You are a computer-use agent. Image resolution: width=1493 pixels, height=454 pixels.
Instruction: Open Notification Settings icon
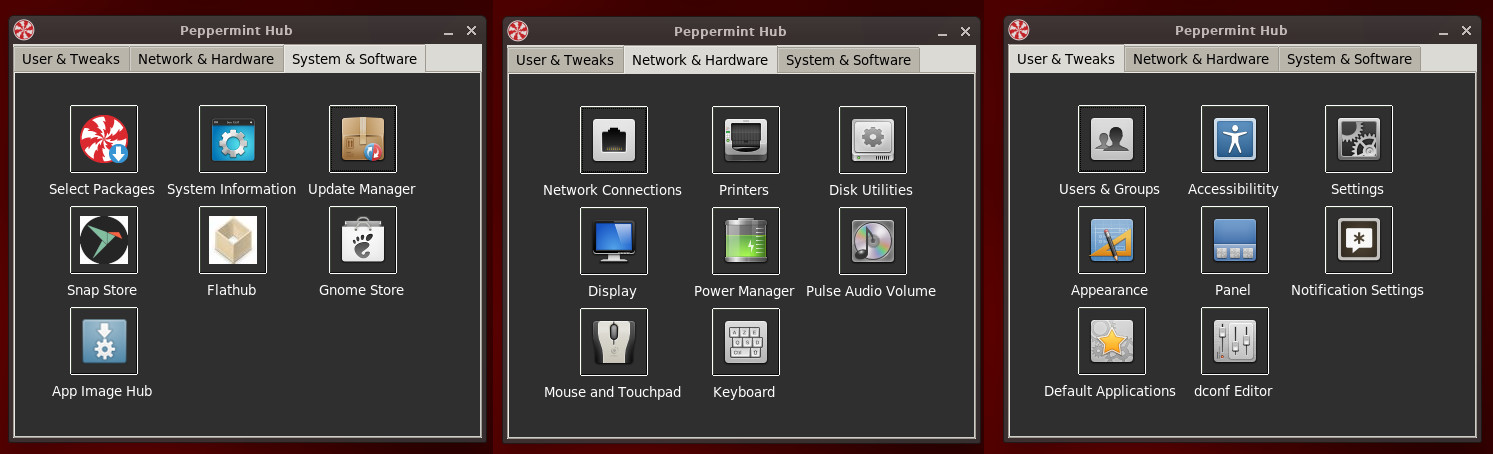pyautogui.click(x=1359, y=240)
